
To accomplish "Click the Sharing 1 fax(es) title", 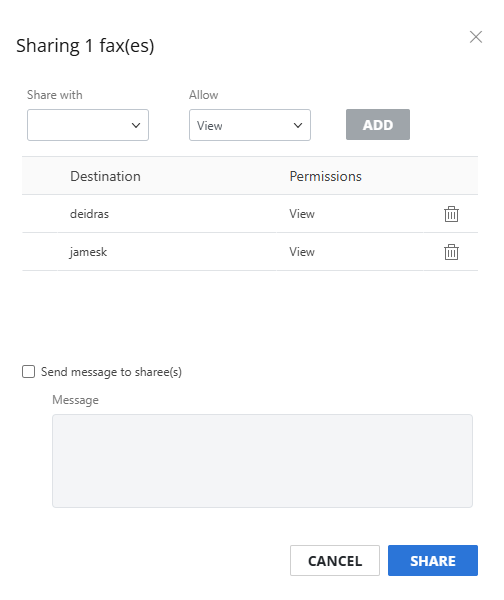I will 85,46.
